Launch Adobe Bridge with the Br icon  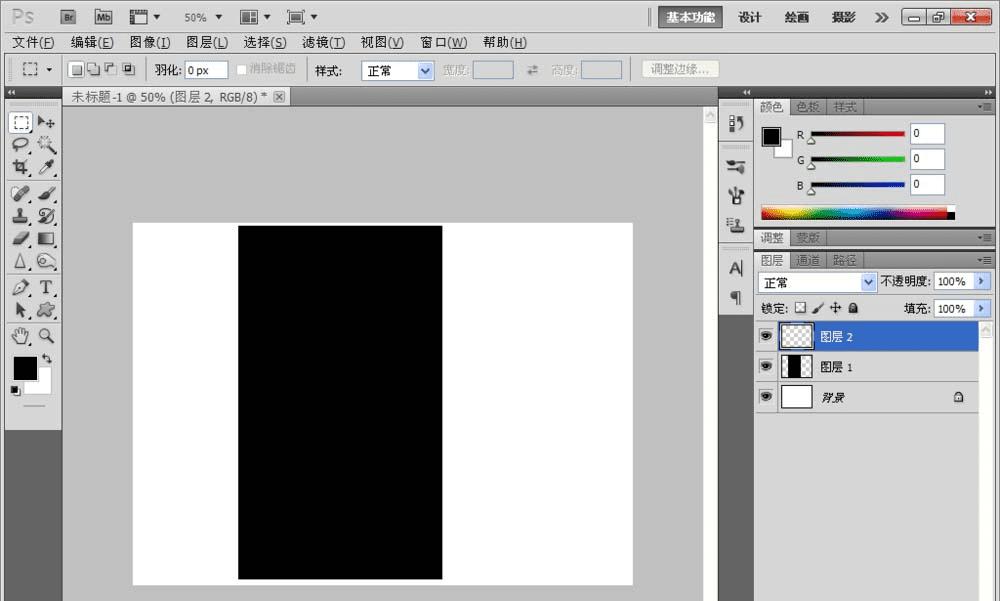(x=69, y=17)
